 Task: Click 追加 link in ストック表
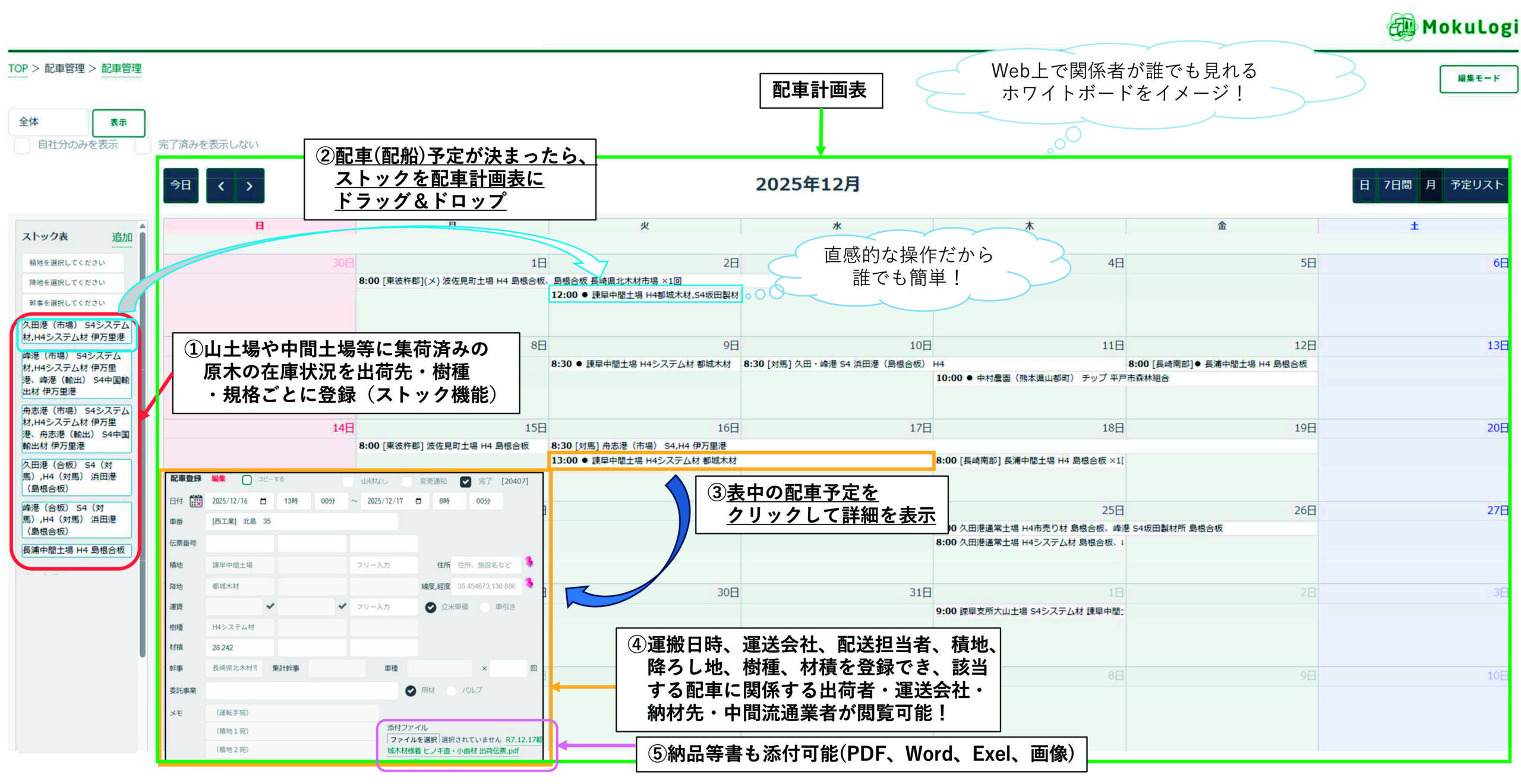[x=122, y=237]
